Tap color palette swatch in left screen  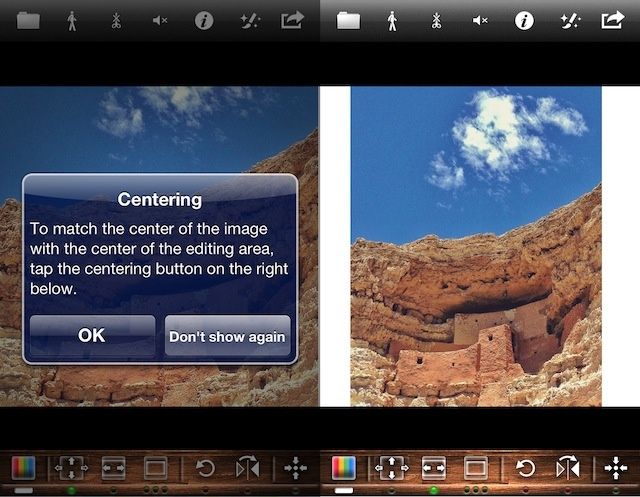coord(24,468)
